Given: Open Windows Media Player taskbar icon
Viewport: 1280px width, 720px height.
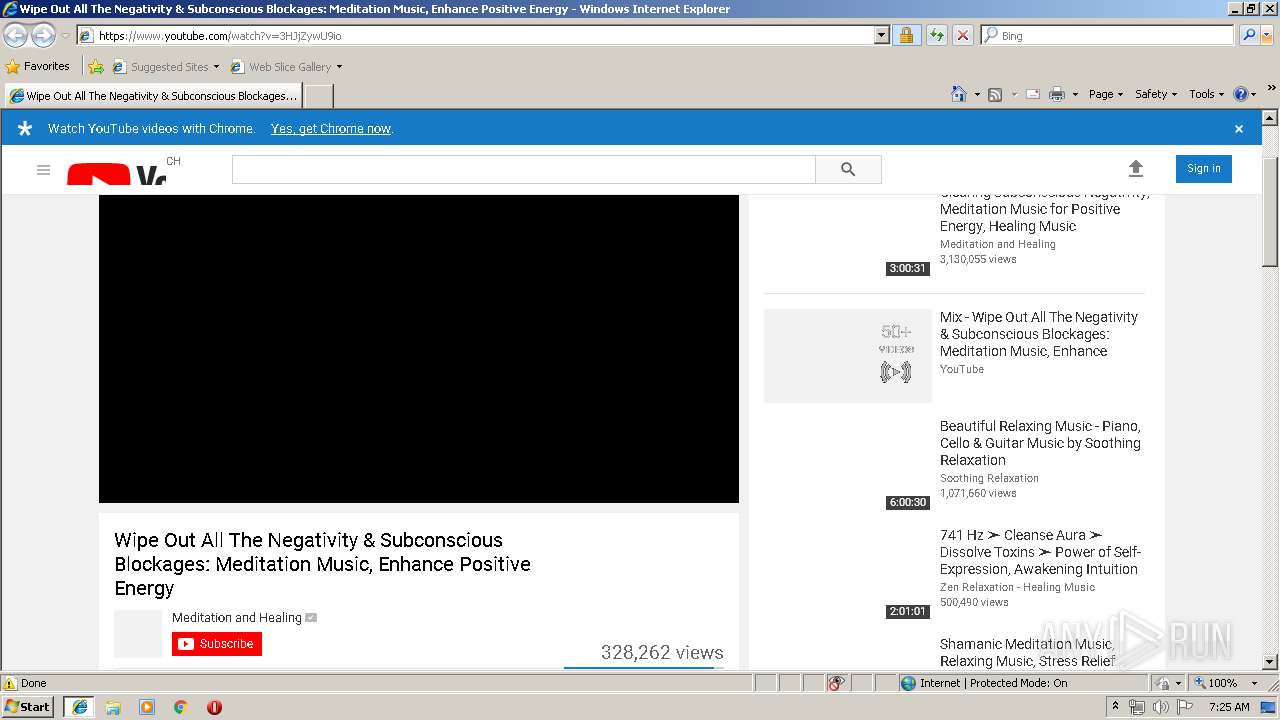Looking at the screenshot, I should [x=147, y=707].
